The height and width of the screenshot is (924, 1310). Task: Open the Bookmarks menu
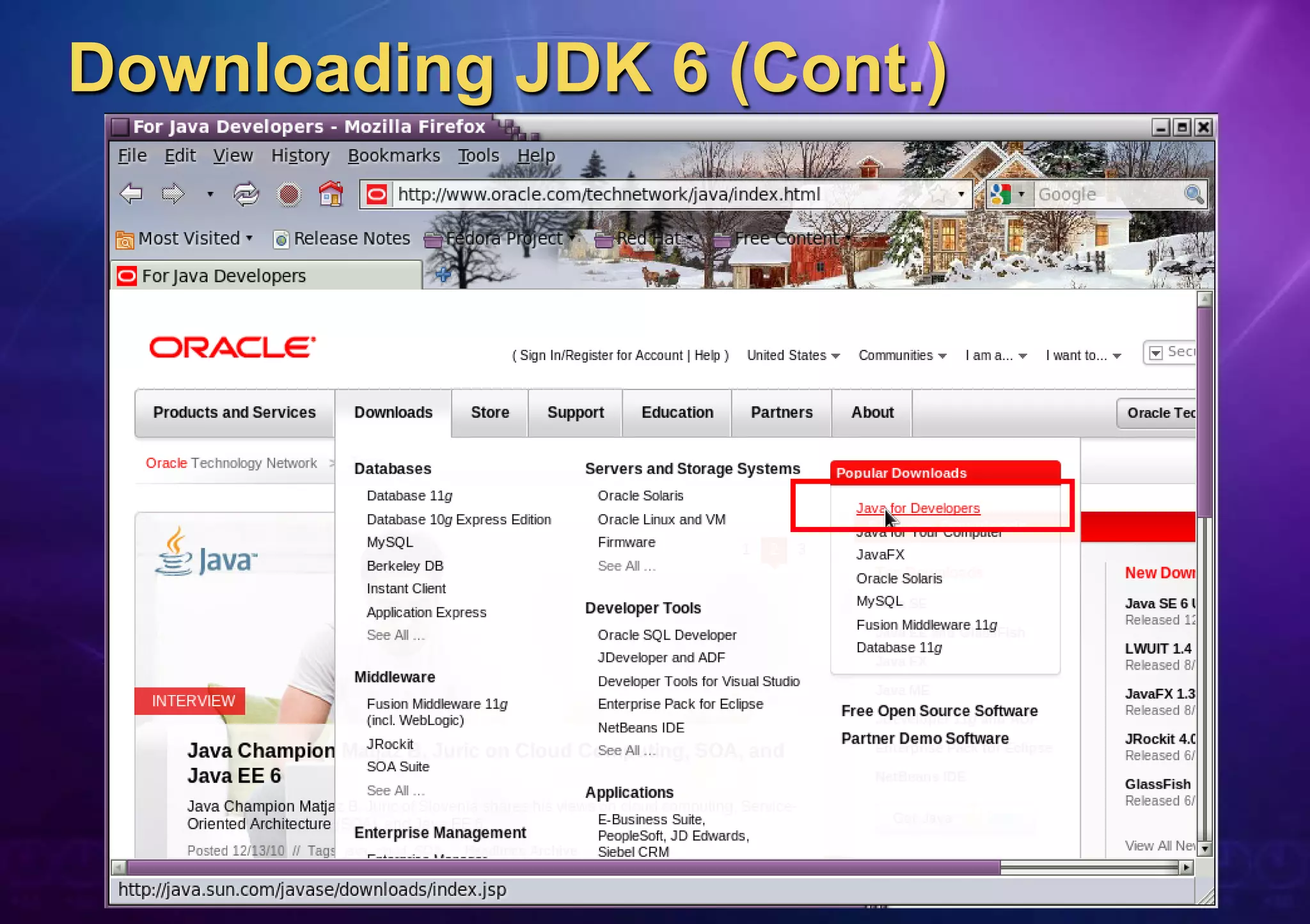(393, 155)
